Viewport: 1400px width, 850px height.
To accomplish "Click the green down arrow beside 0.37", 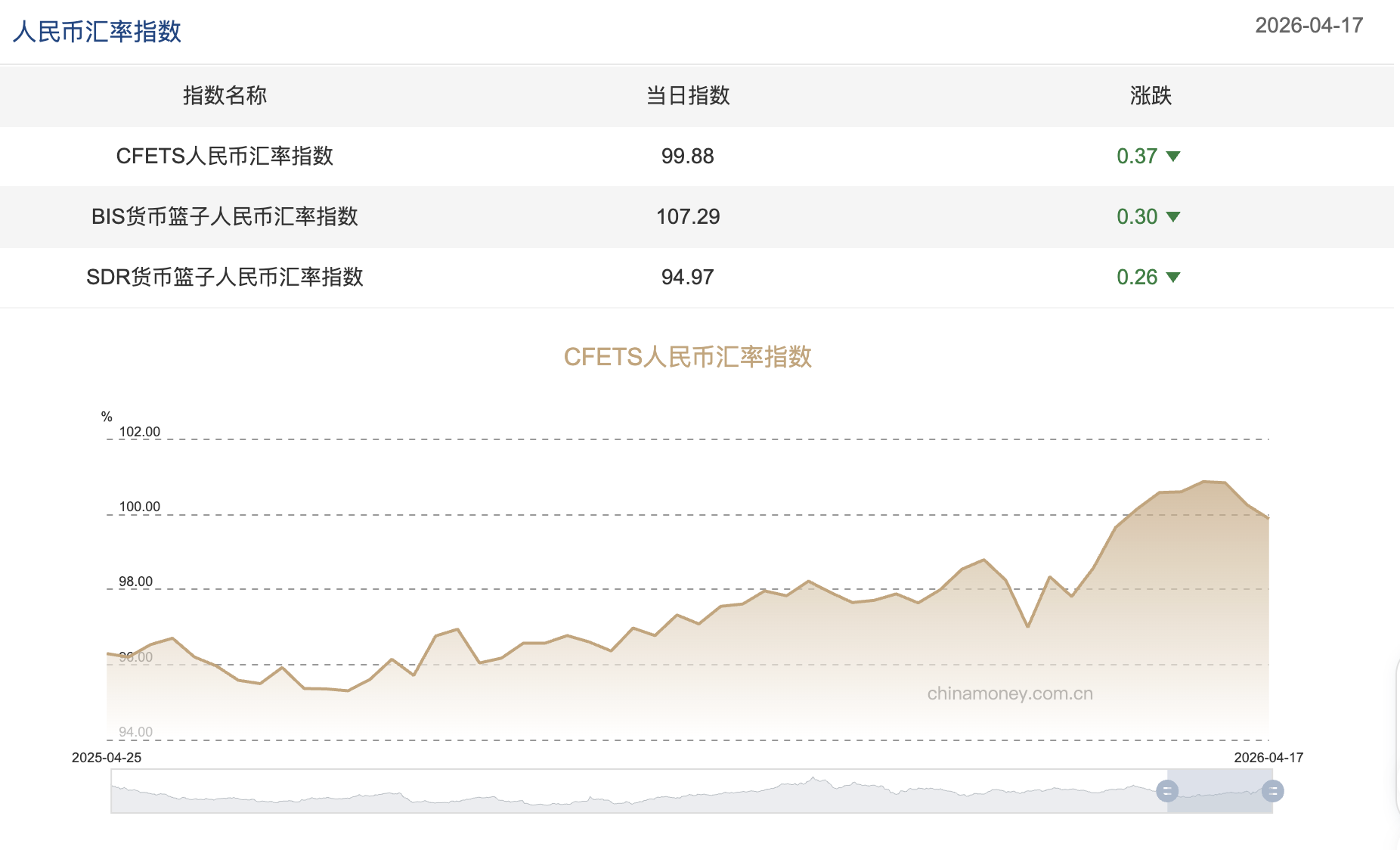I will (1174, 157).
